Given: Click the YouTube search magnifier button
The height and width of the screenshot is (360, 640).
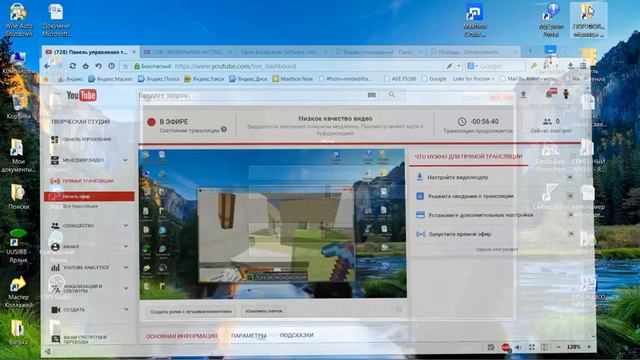Looking at the screenshot, I should tap(391, 95).
